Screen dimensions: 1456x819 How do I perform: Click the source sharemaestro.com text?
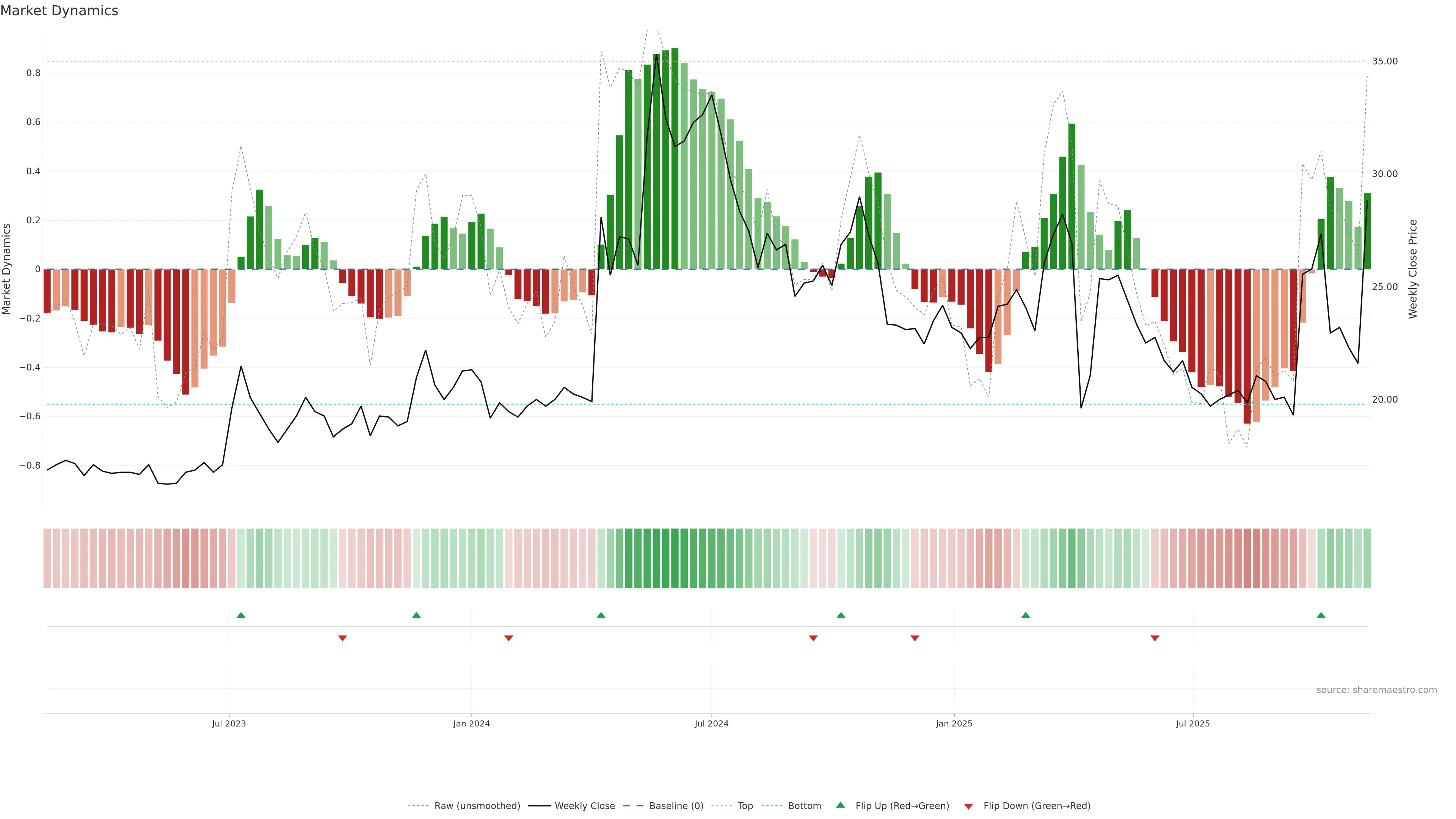coord(1376,690)
